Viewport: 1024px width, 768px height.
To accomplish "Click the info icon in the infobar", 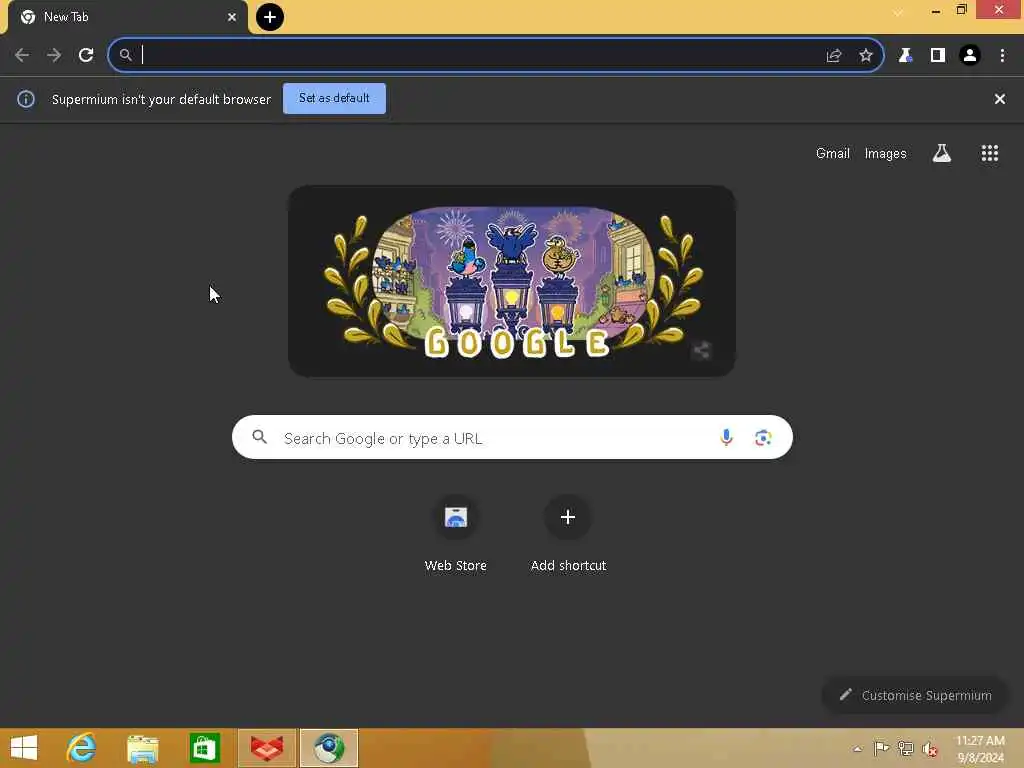I will [26, 99].
